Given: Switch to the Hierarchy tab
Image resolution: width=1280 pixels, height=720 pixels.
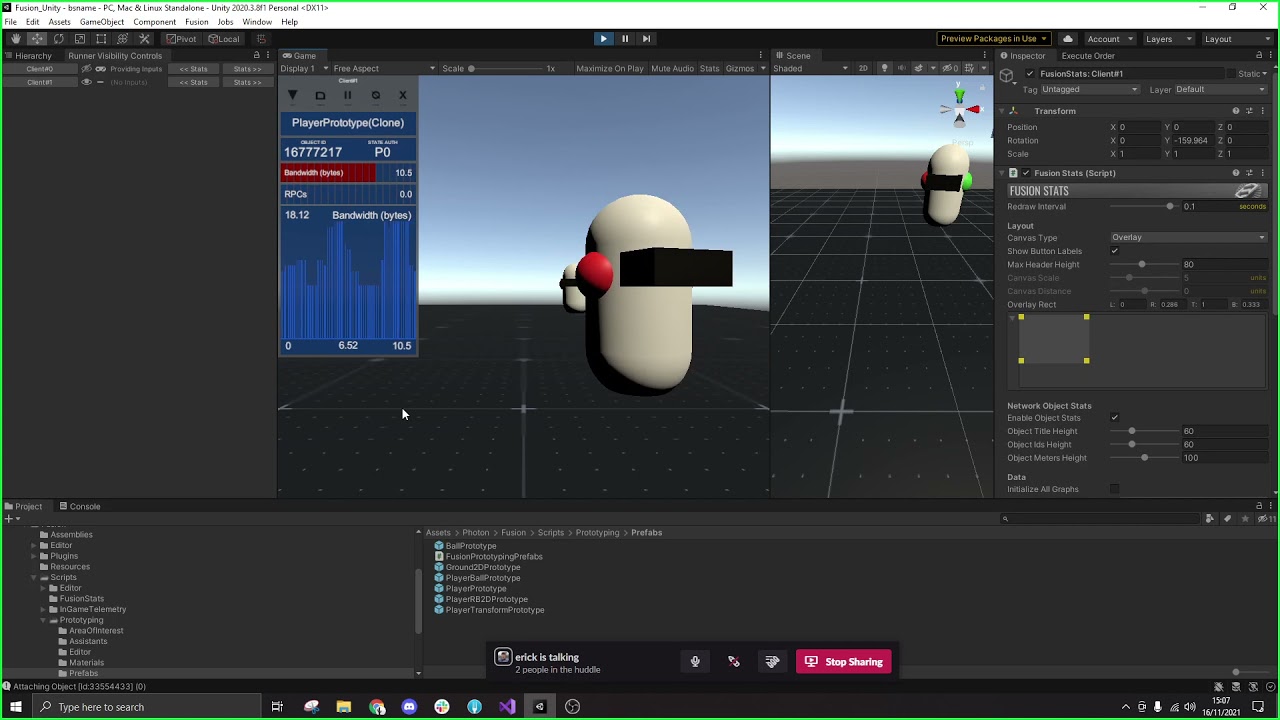Looking at the screenshot, I should (27, 56).
